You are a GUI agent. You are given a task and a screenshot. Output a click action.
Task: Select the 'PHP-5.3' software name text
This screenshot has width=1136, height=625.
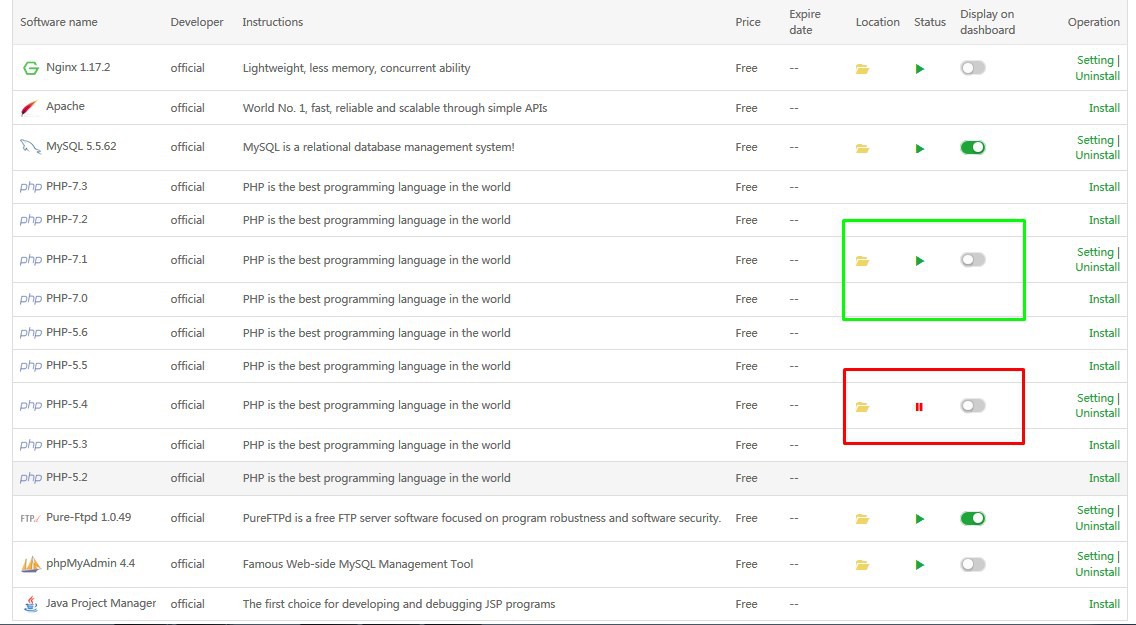point(67,445)
